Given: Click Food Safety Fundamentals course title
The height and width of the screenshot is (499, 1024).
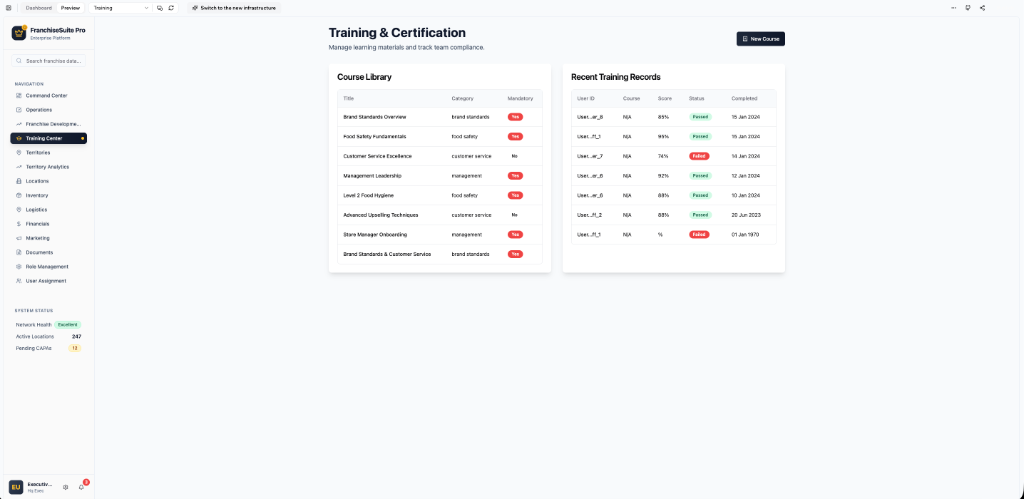Looking at the screenshot, I should (375, 137).
